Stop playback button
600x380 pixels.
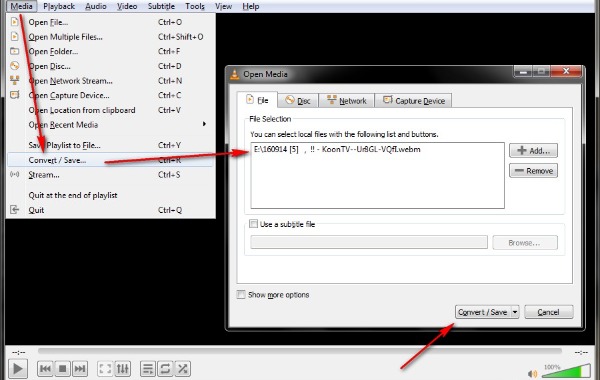pos(62,369)
